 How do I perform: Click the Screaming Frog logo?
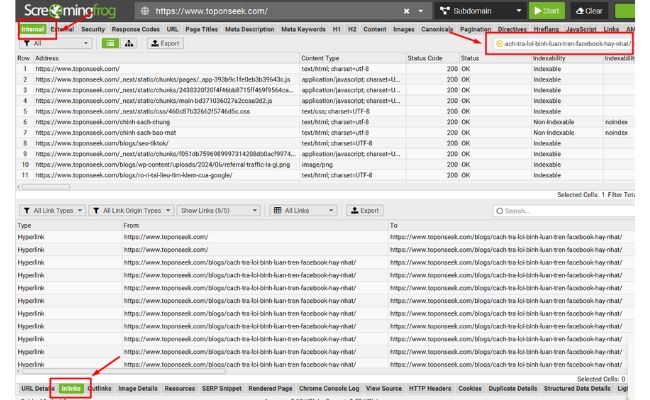(60, 11)
